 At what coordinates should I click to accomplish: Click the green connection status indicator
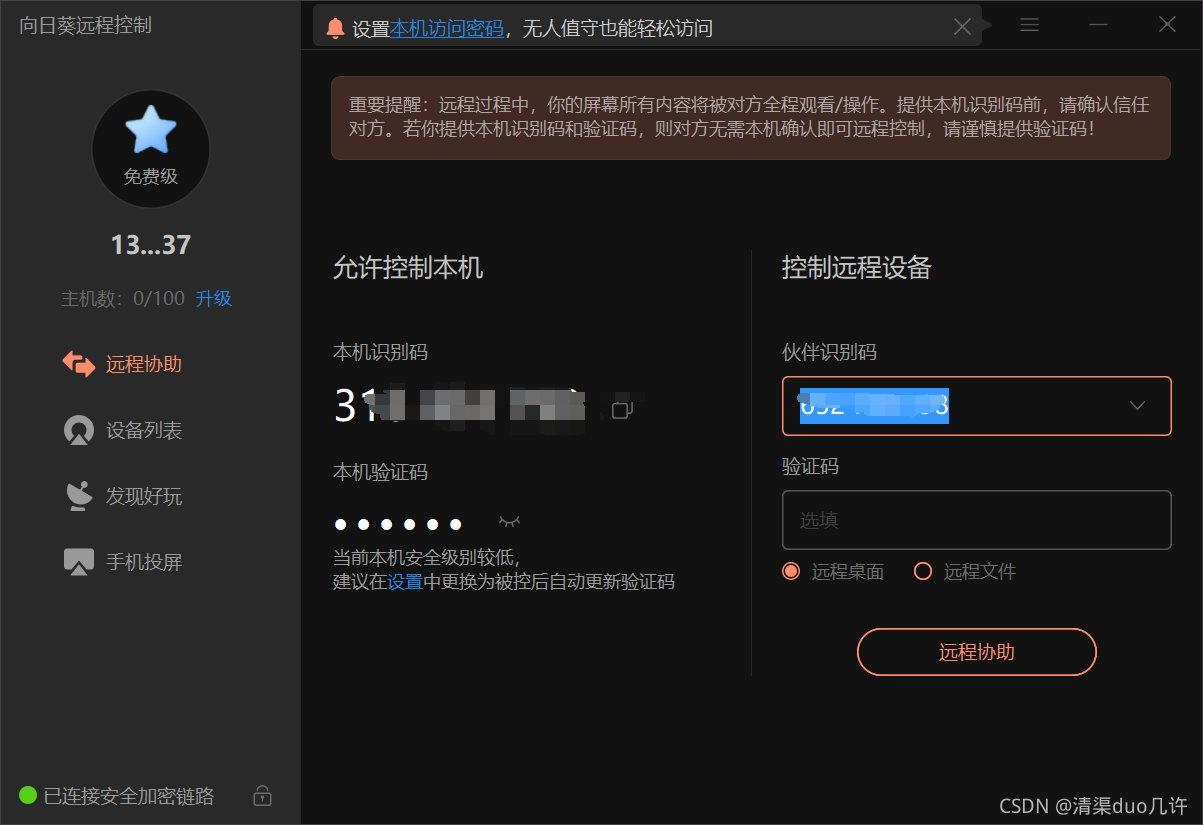coord(28,796)
